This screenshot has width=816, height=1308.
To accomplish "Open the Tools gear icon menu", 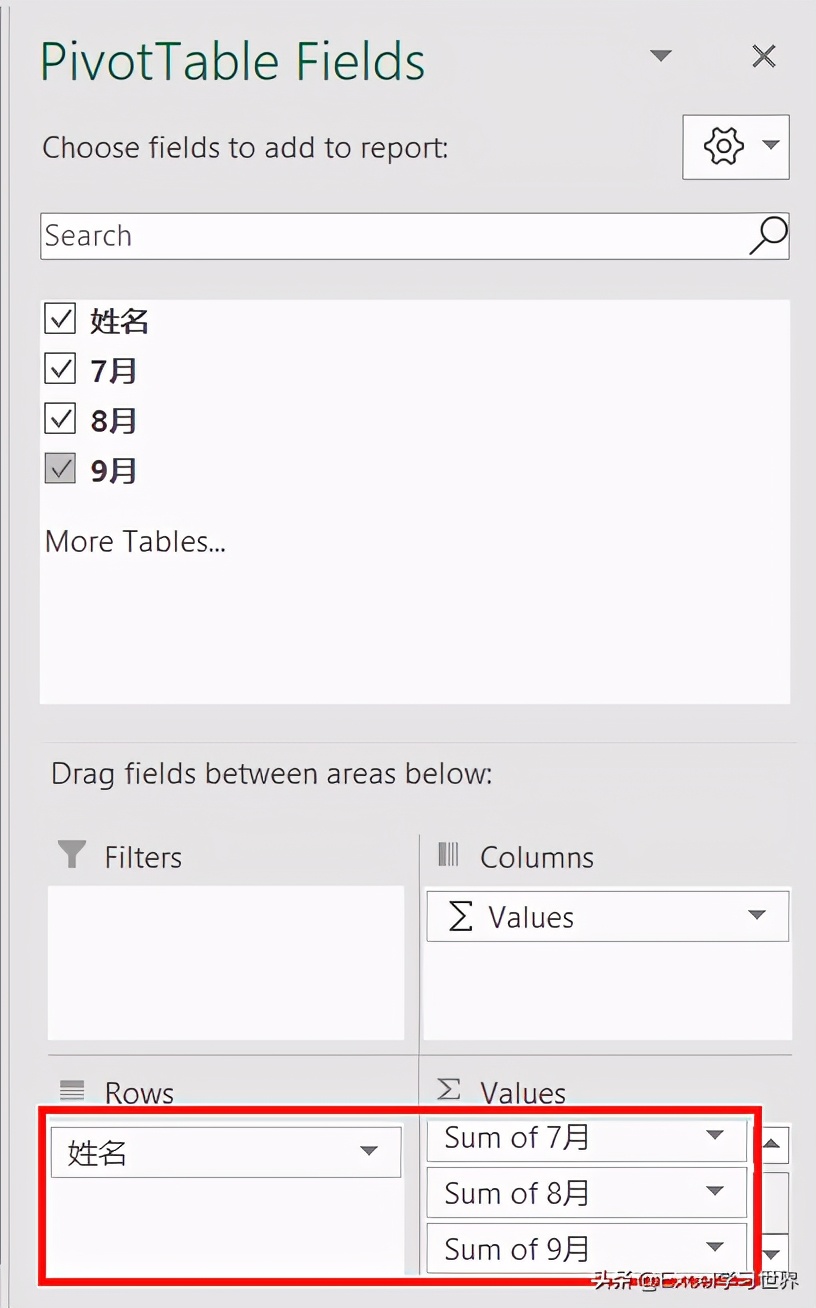I will [x=736, y=147].
